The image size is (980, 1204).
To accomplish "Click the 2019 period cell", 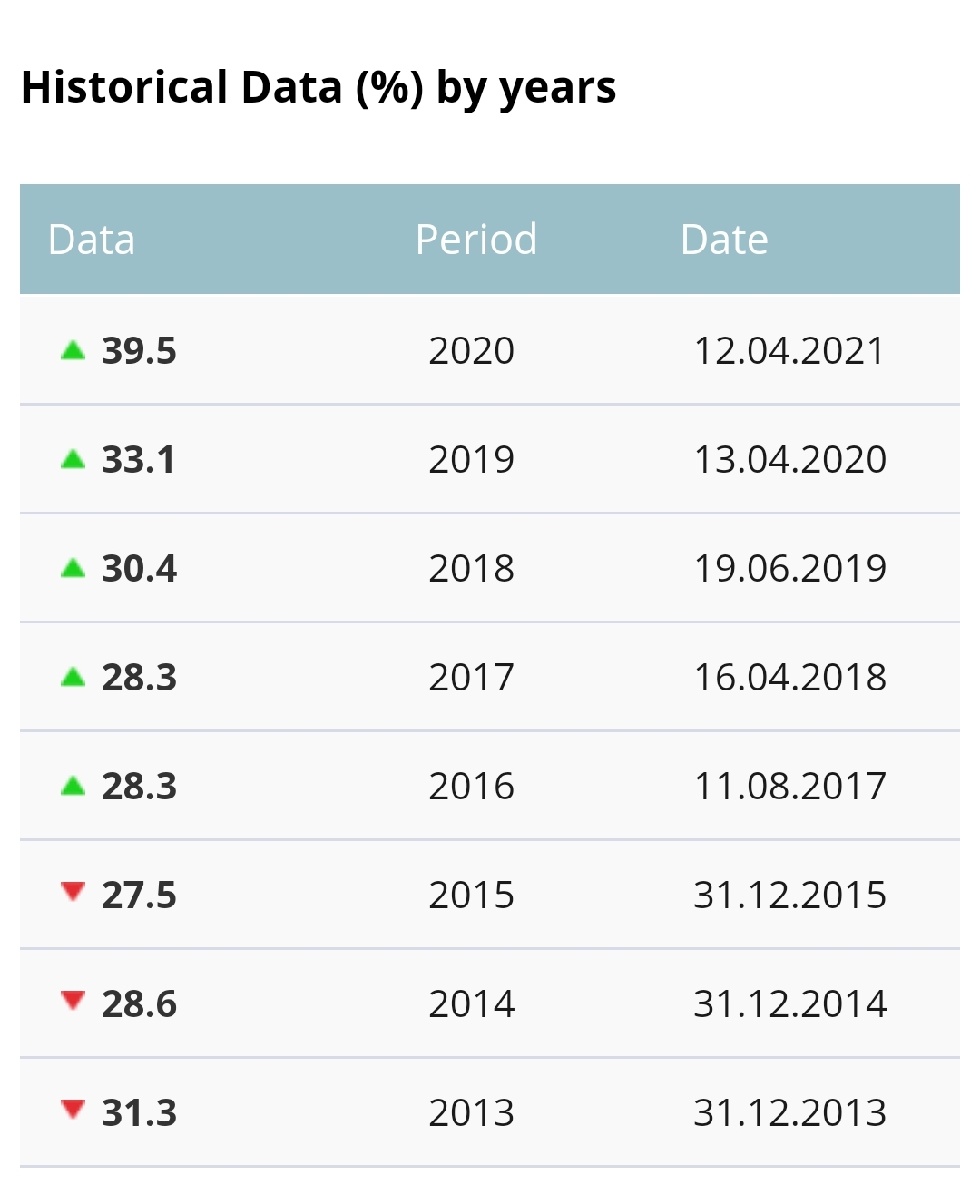I will [472, 460].
